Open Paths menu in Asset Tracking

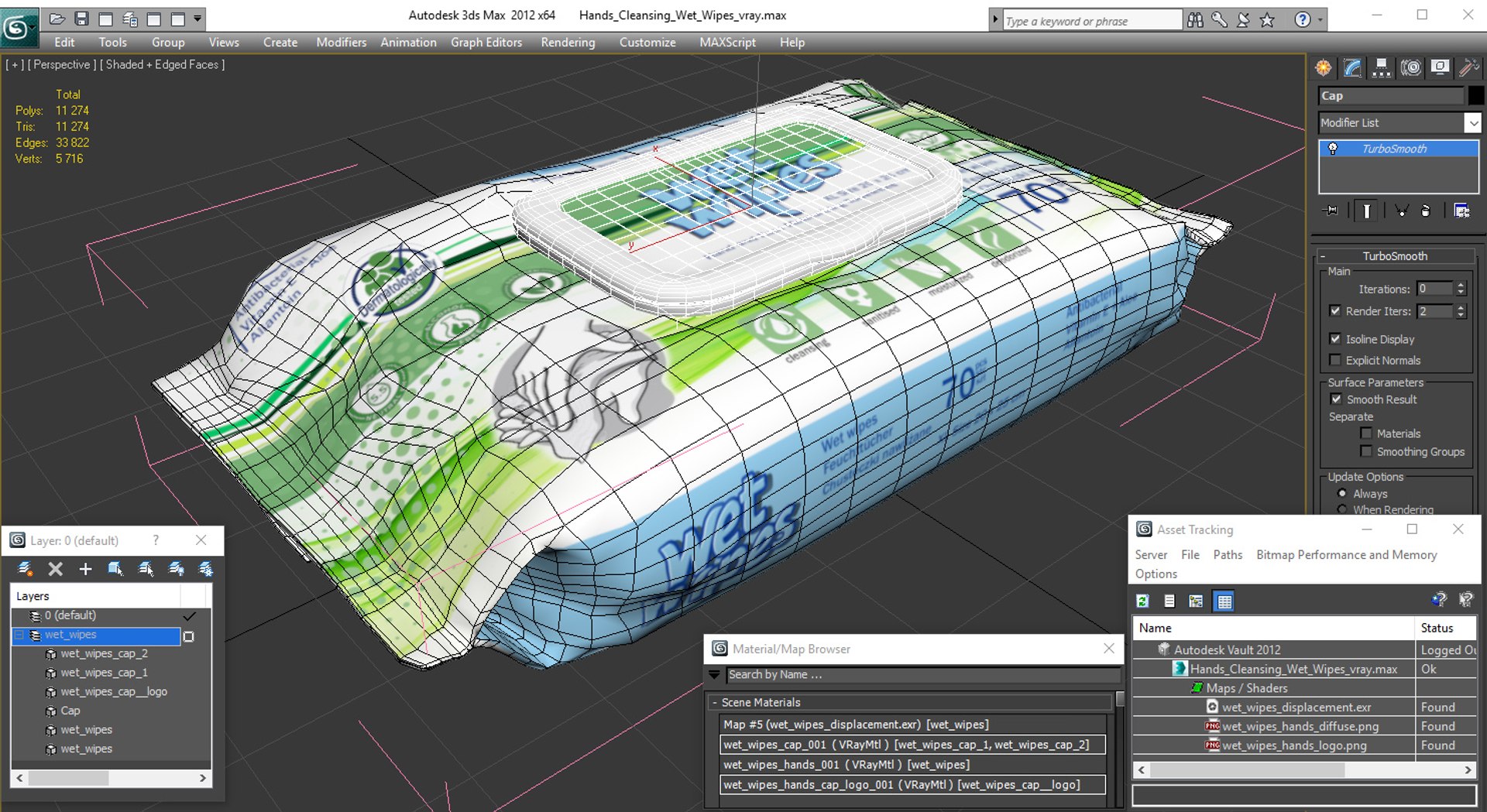point(1228,555)
